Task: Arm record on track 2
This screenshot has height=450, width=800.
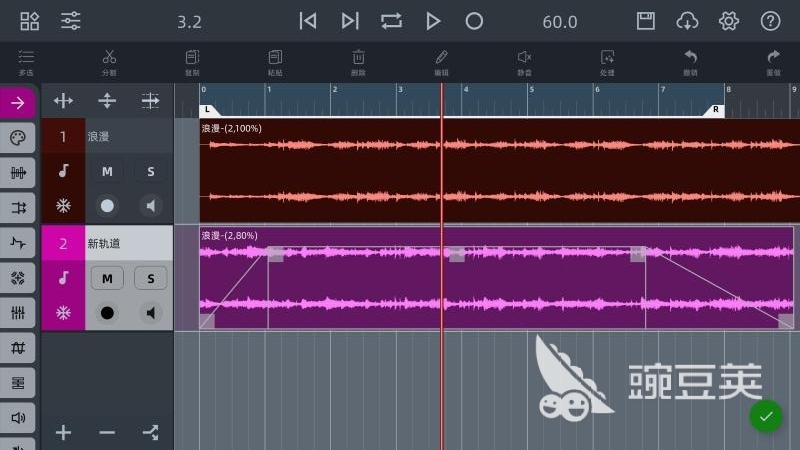Action: (107, 313)
